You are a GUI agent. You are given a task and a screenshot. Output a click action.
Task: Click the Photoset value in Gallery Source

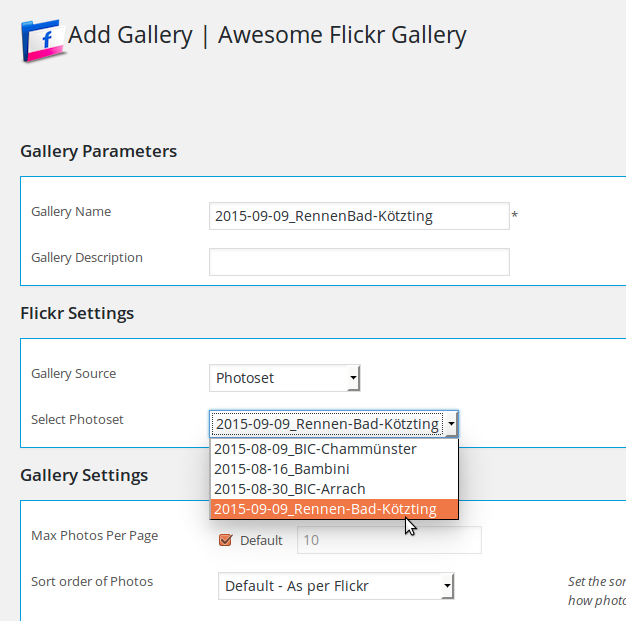tap(245, 378)
